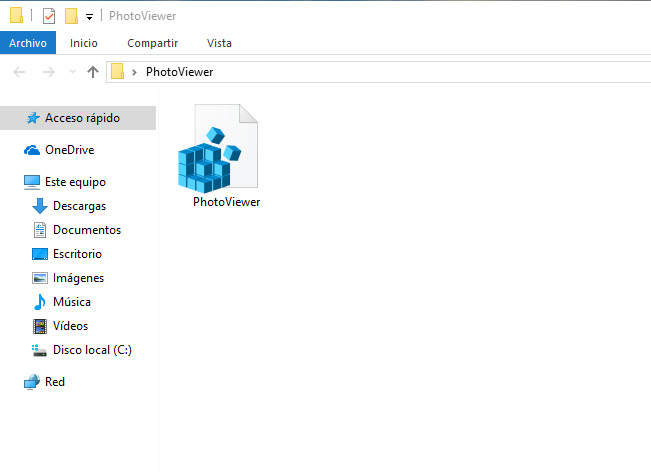Click the Acceso rápido star icon

coord(33,118)
